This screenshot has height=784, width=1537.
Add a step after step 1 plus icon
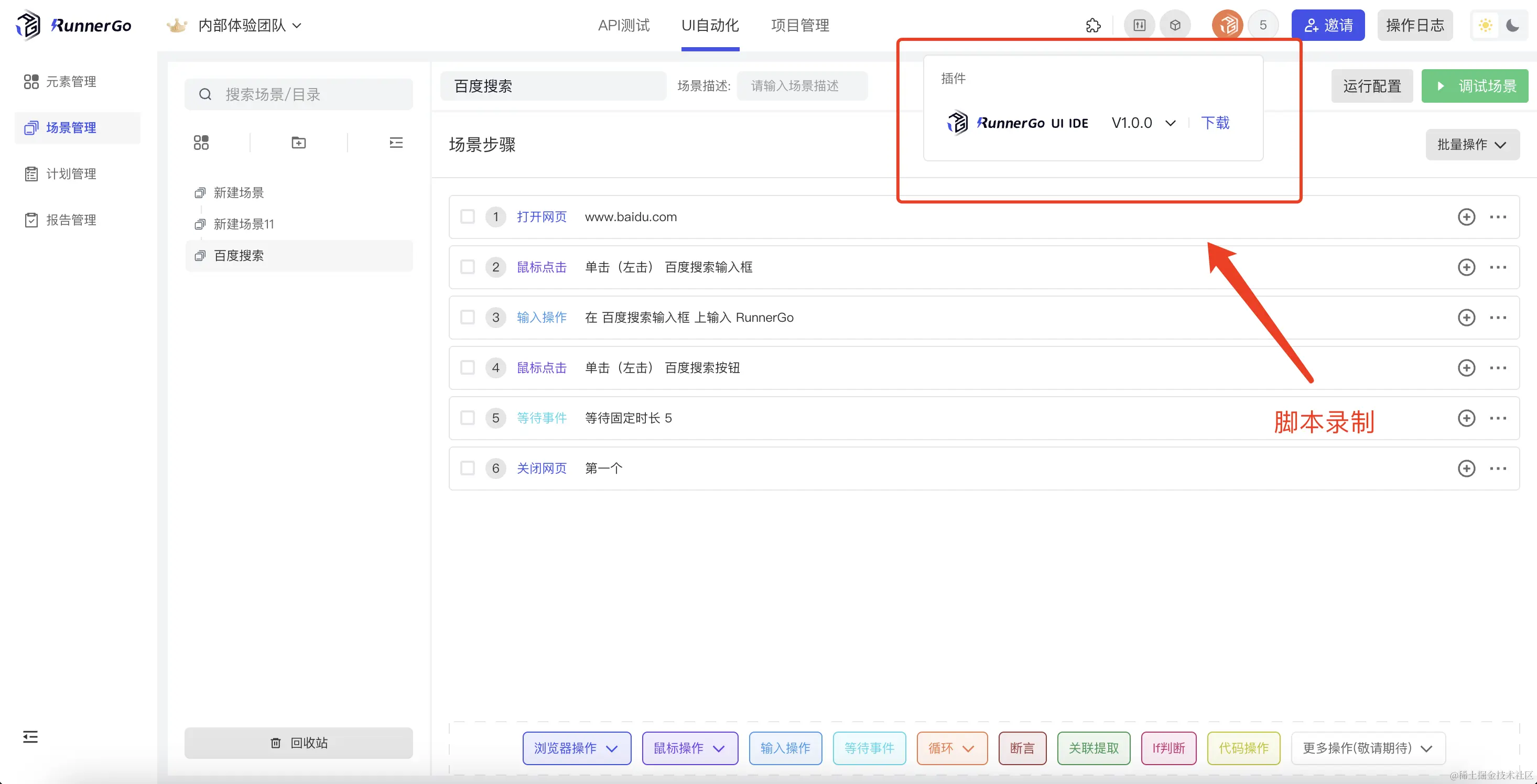[1466, 217]
